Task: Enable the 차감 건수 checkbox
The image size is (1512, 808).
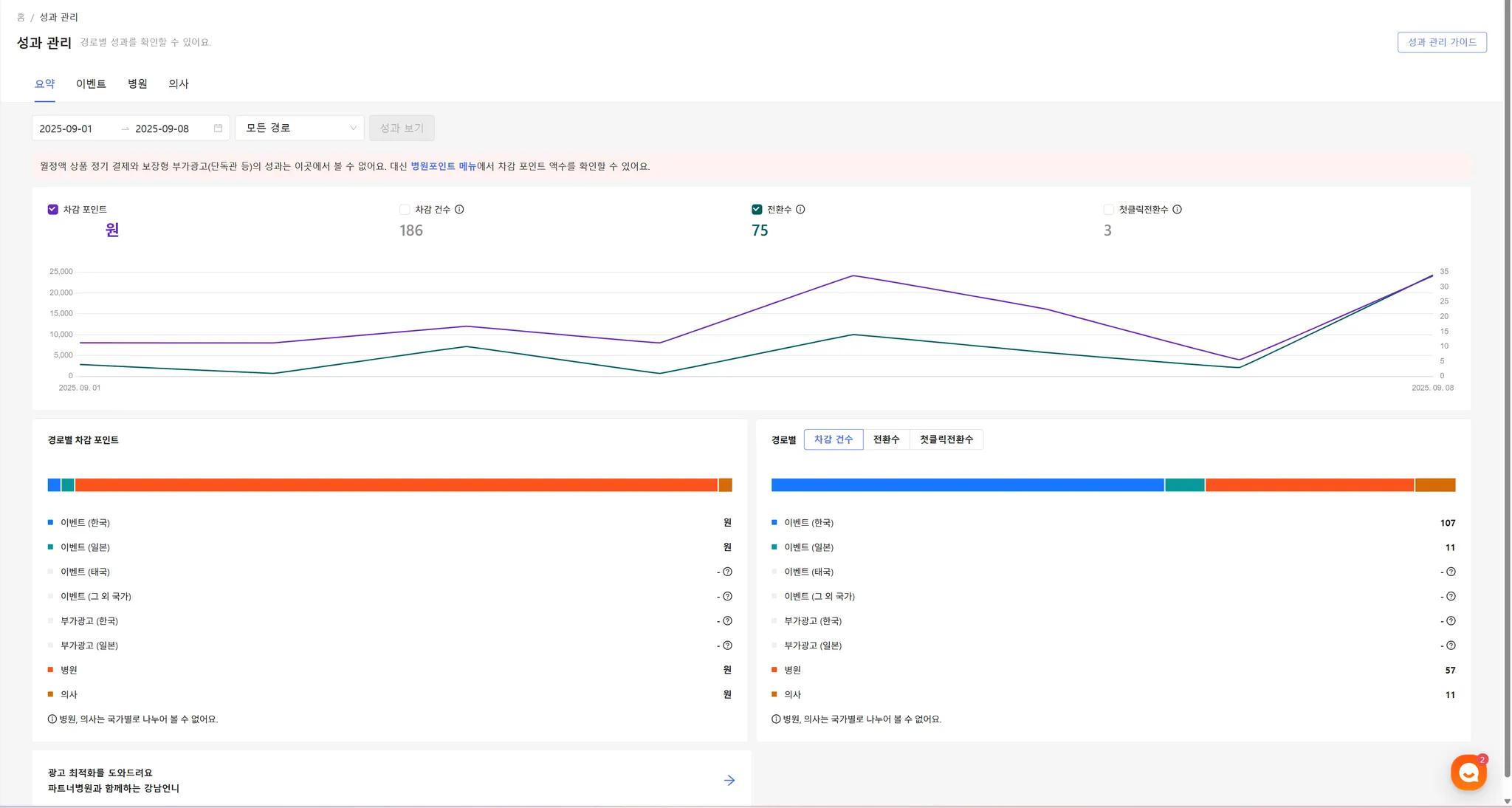Action: click(x=405, y=210)
